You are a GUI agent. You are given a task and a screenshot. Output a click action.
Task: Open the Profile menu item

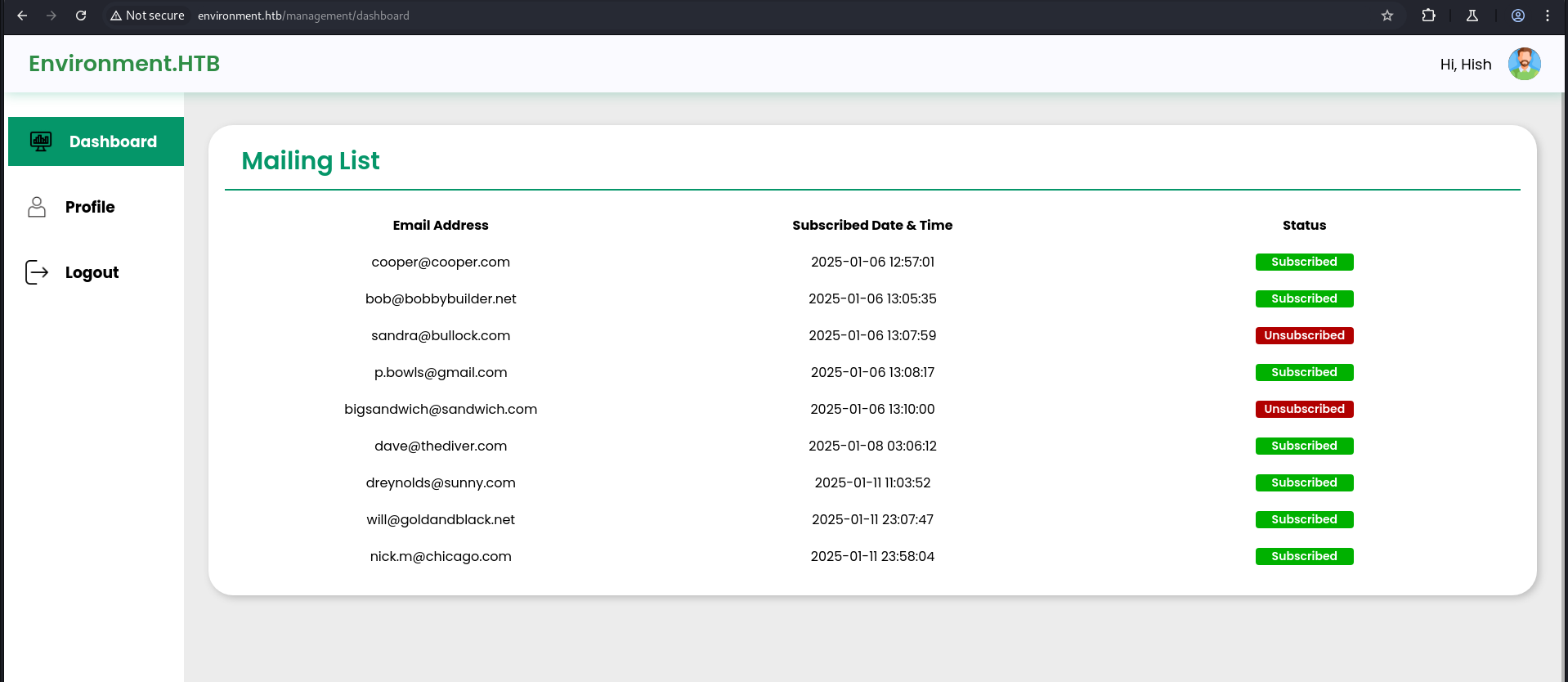coord(90,207)
